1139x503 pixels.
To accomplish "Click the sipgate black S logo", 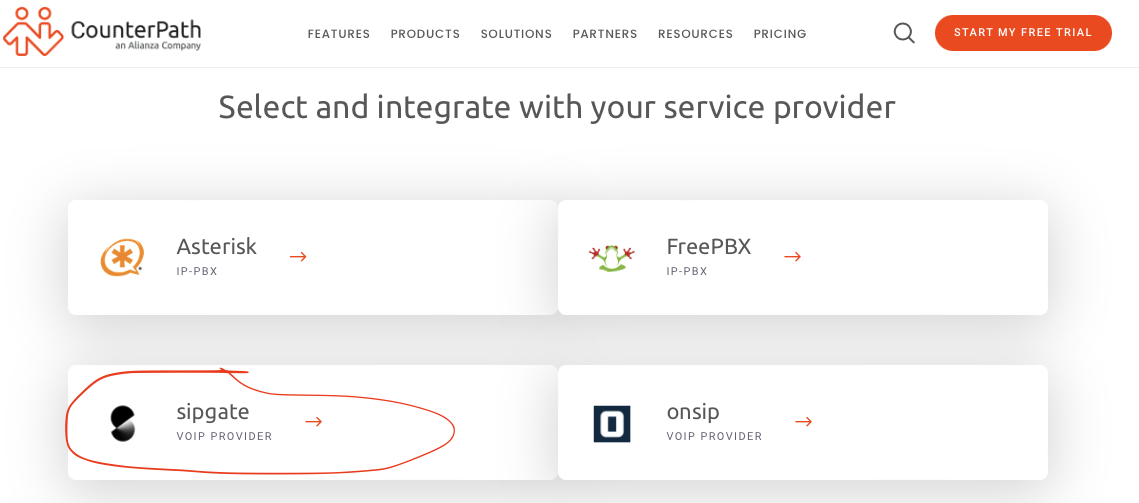I will [123, 424].
